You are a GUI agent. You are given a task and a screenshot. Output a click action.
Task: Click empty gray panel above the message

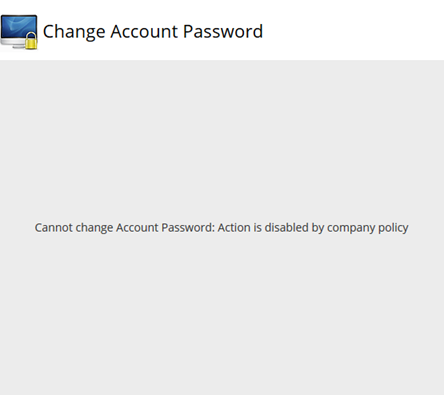click(x=222, y=140)
